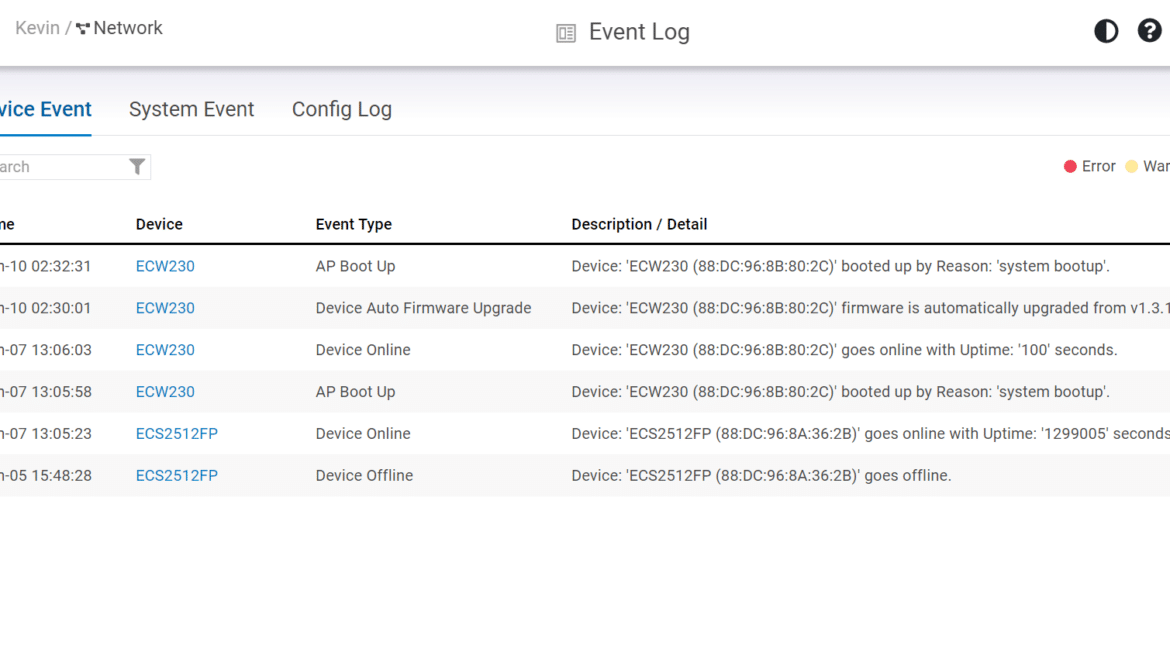Click the description with Uptime '100' seconds
Image resolution: width=1170 pixels, height=663 pixels.
[x=845, y=350]
